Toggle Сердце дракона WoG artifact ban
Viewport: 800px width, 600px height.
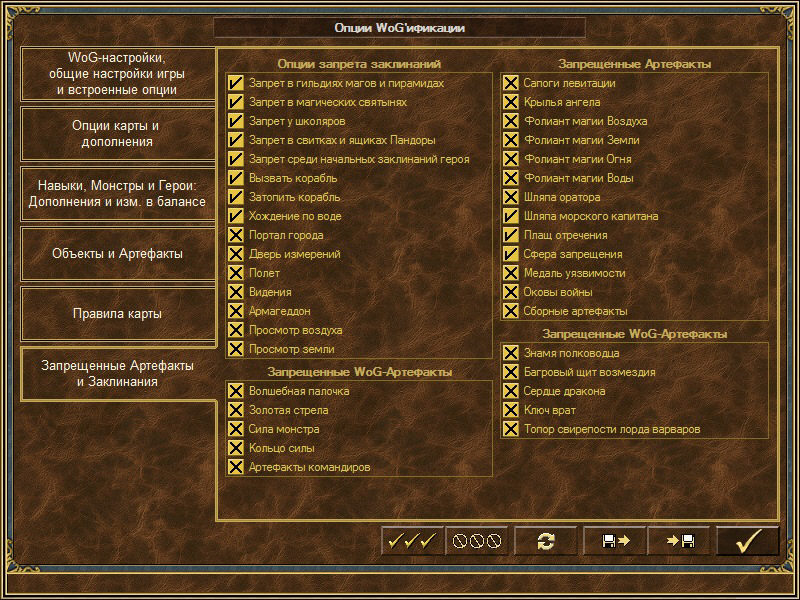click(511, 392)
